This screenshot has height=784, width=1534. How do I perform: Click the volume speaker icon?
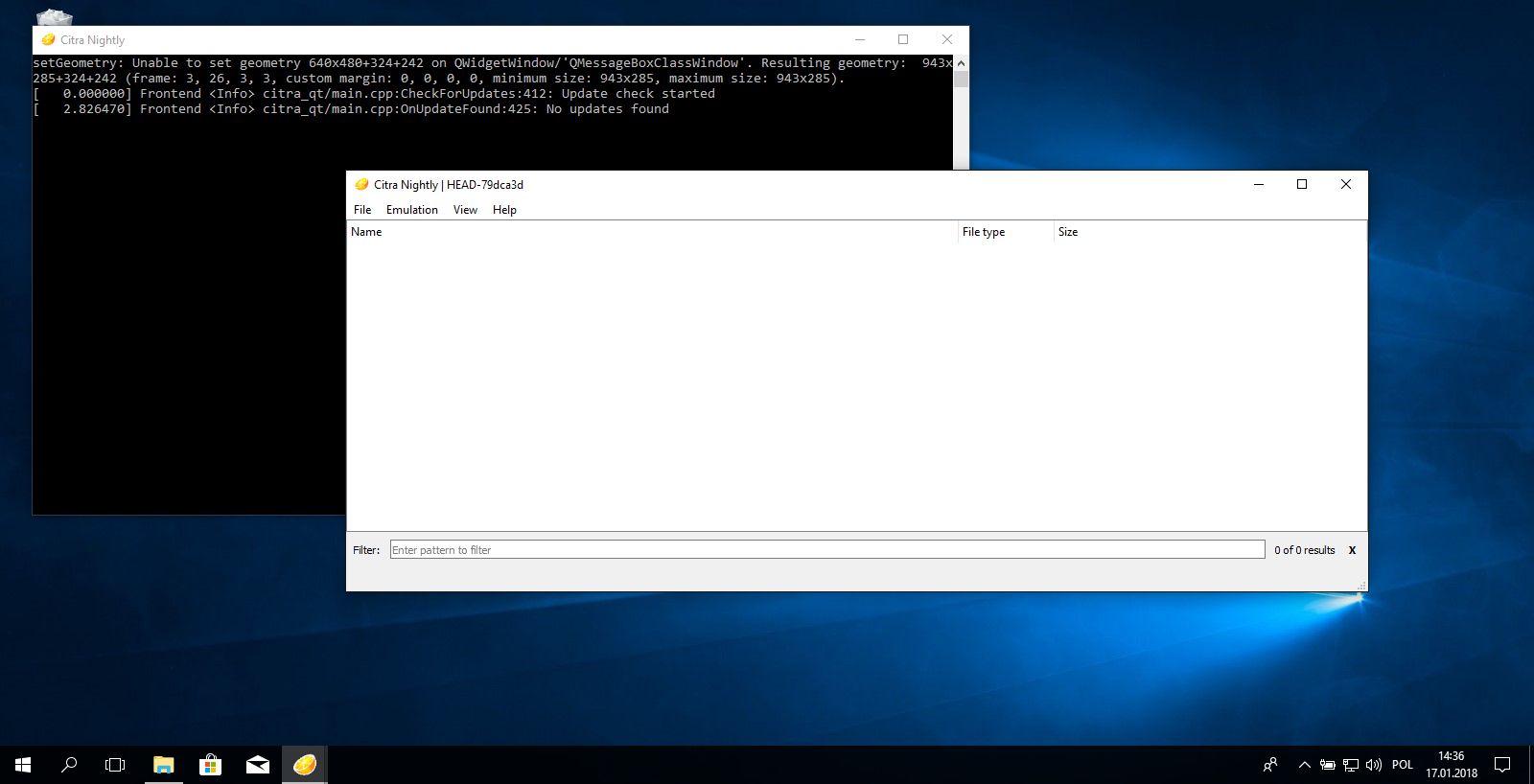1374,765
